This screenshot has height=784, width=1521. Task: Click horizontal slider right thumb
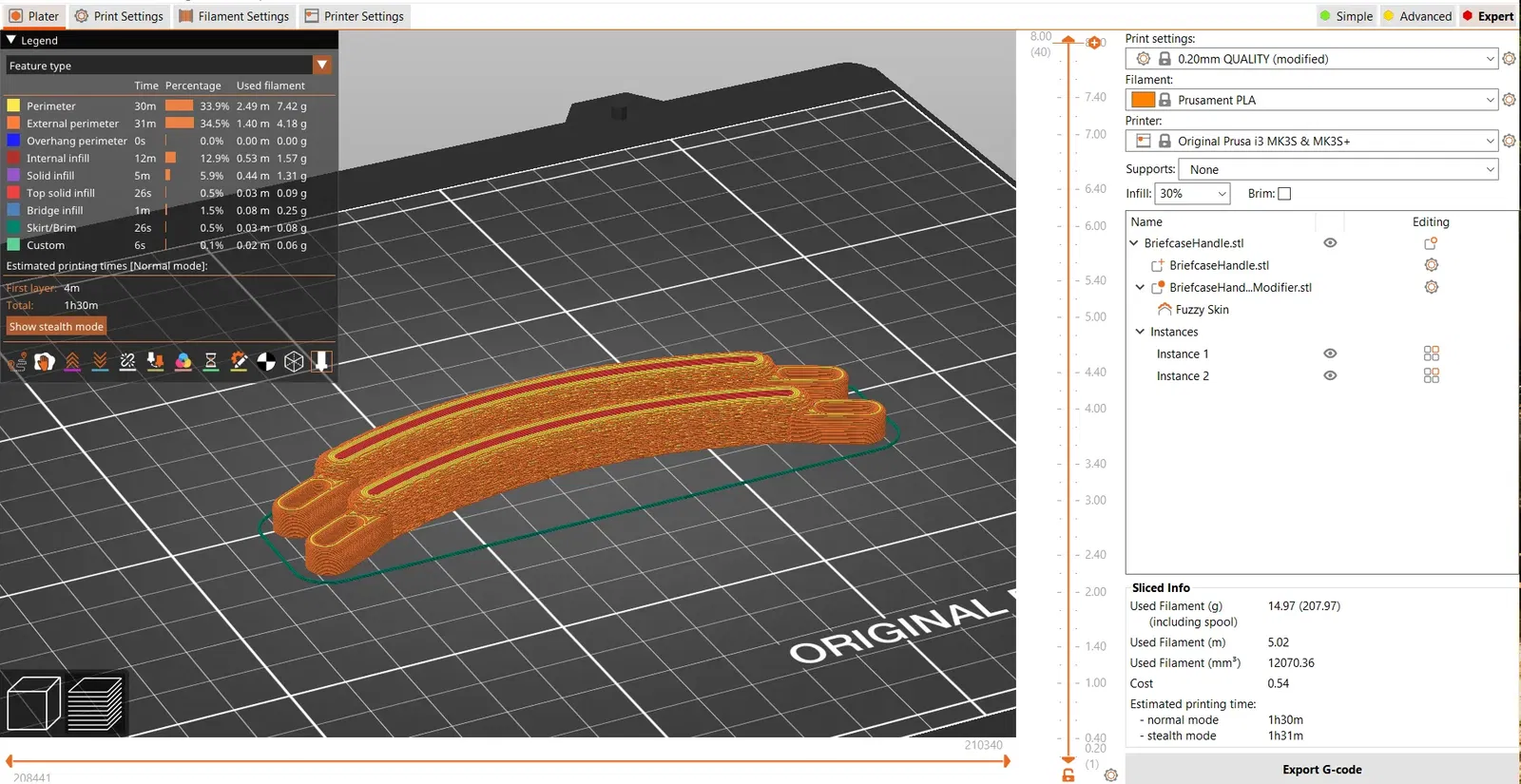(x=1007, y=761)
